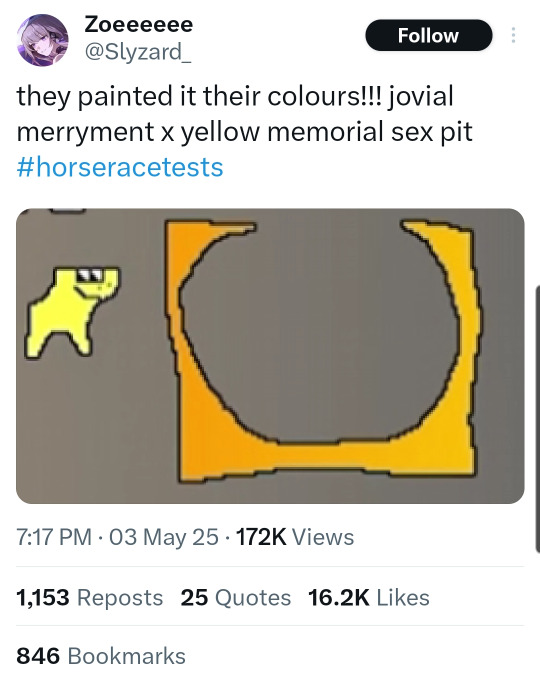View the 1,153 Reposts list
540x679 pixels.
point(90,597)
